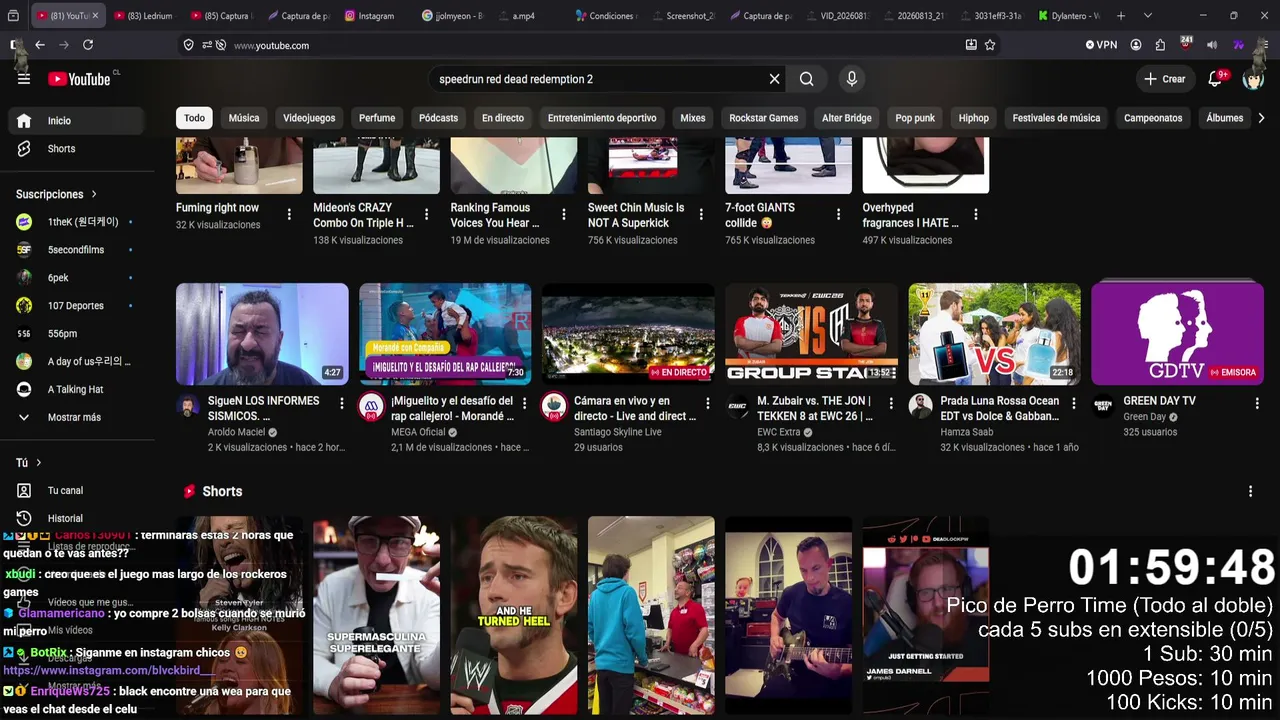
Task: Open menu for "Prada Luna Rossa Ocean" video
Action: point(1073,404)
